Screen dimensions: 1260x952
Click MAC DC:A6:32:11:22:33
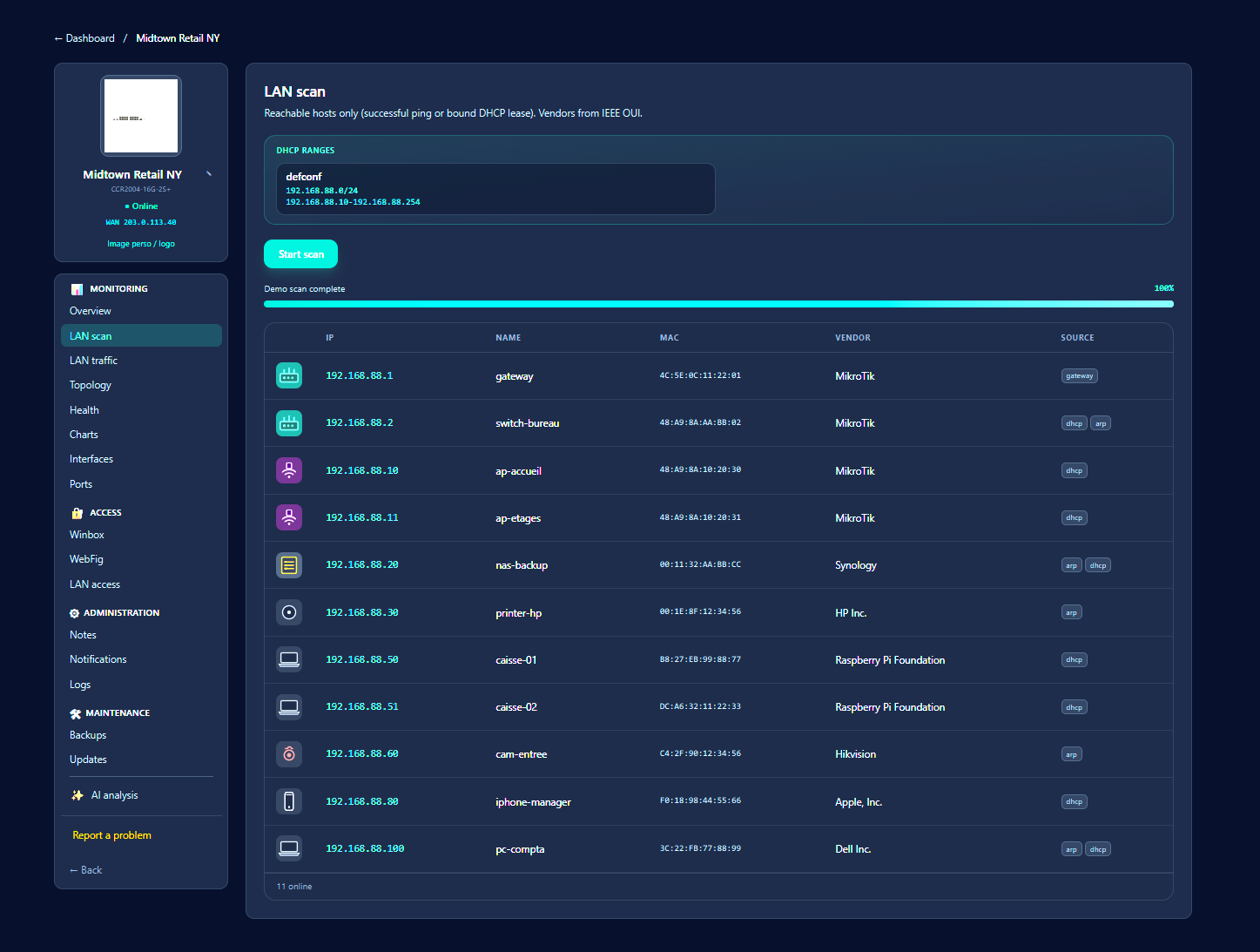[x=700, y=706]
